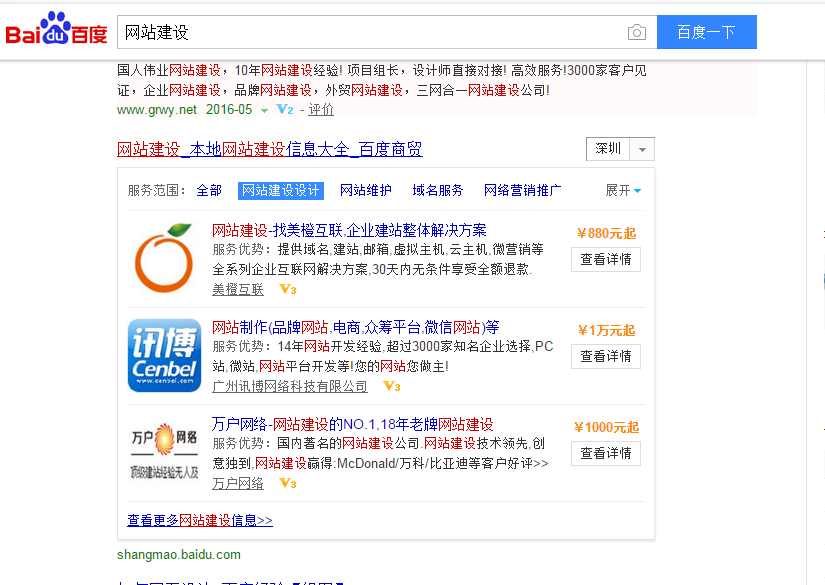Click V3 badge next to 广州讯博网络科技有限公司

tap(391, 386)
